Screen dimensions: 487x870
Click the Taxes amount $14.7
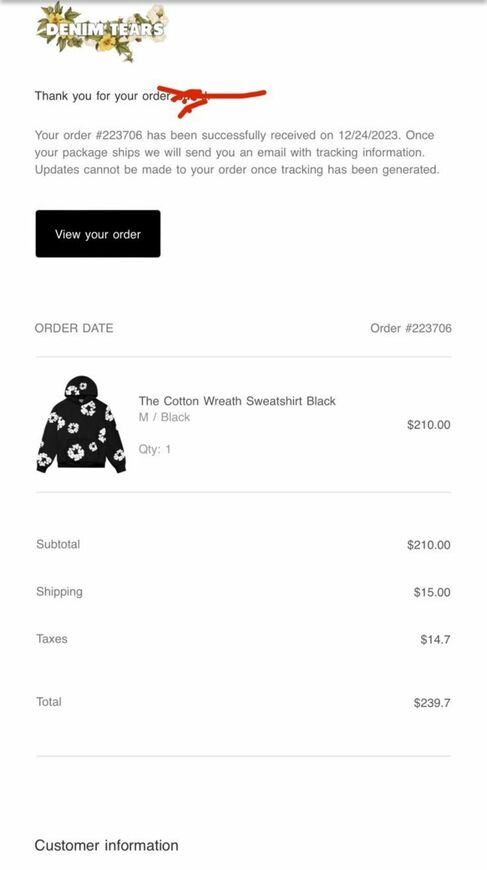pos(435,640)
